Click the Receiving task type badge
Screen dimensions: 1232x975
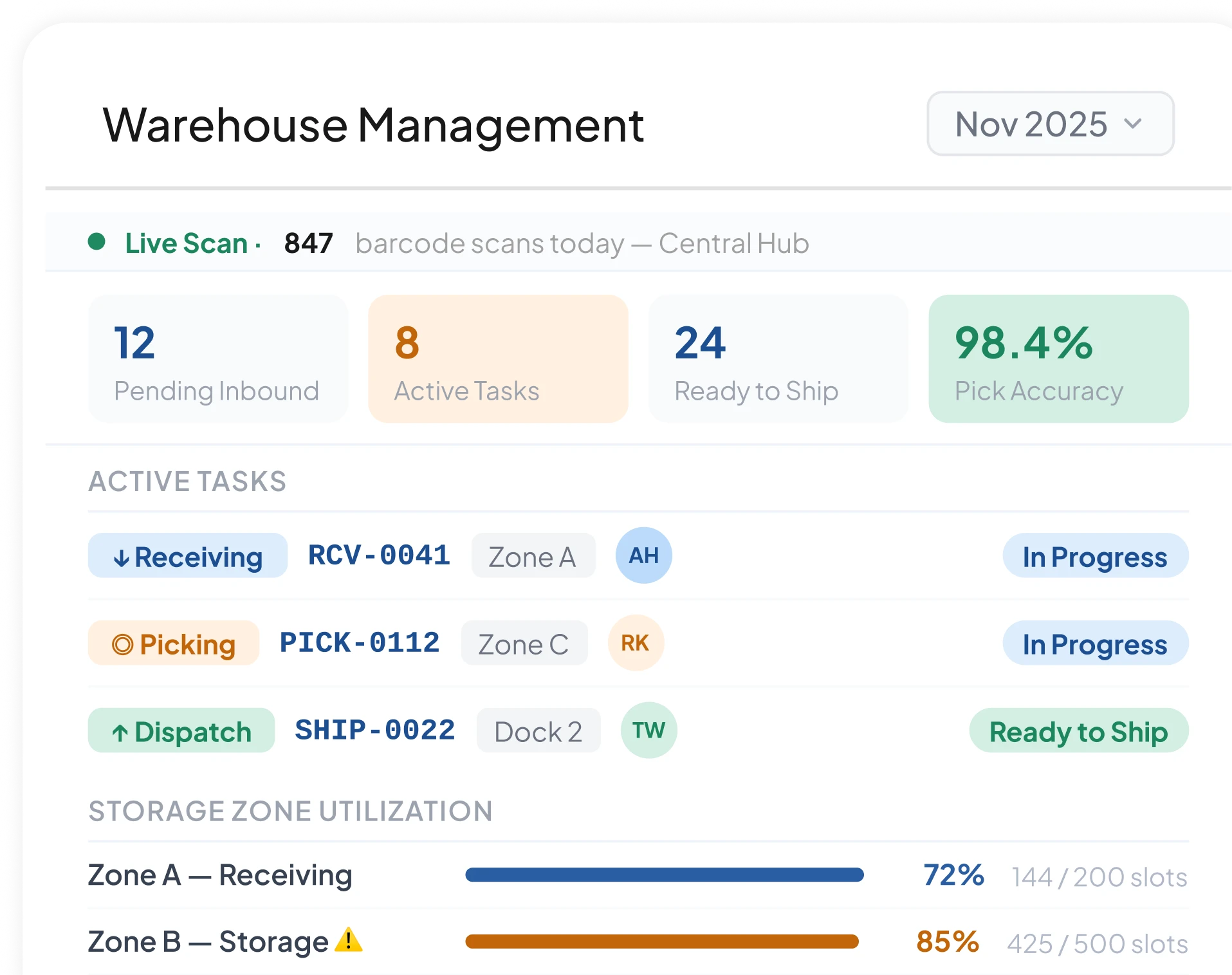tap(188, 556)
